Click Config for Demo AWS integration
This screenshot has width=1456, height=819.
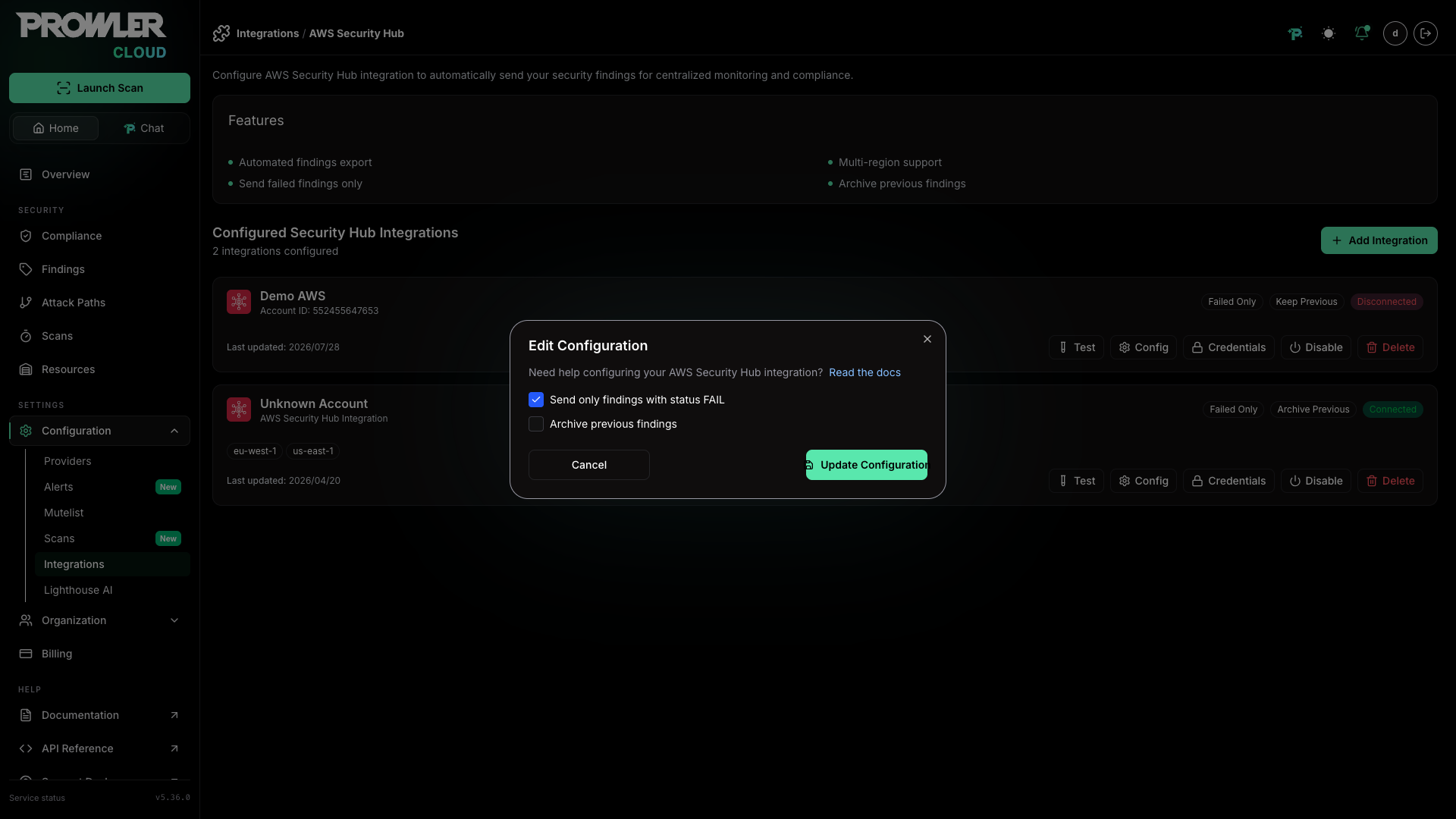click(x=1144, y=347)
